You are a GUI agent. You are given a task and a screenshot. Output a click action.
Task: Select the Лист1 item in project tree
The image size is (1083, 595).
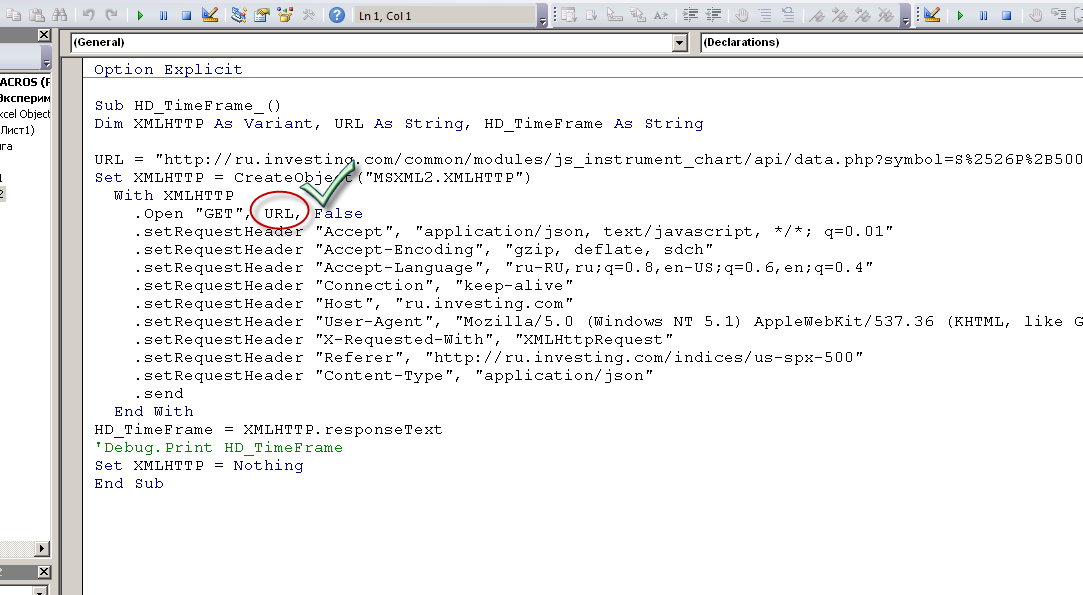point(18,130)
